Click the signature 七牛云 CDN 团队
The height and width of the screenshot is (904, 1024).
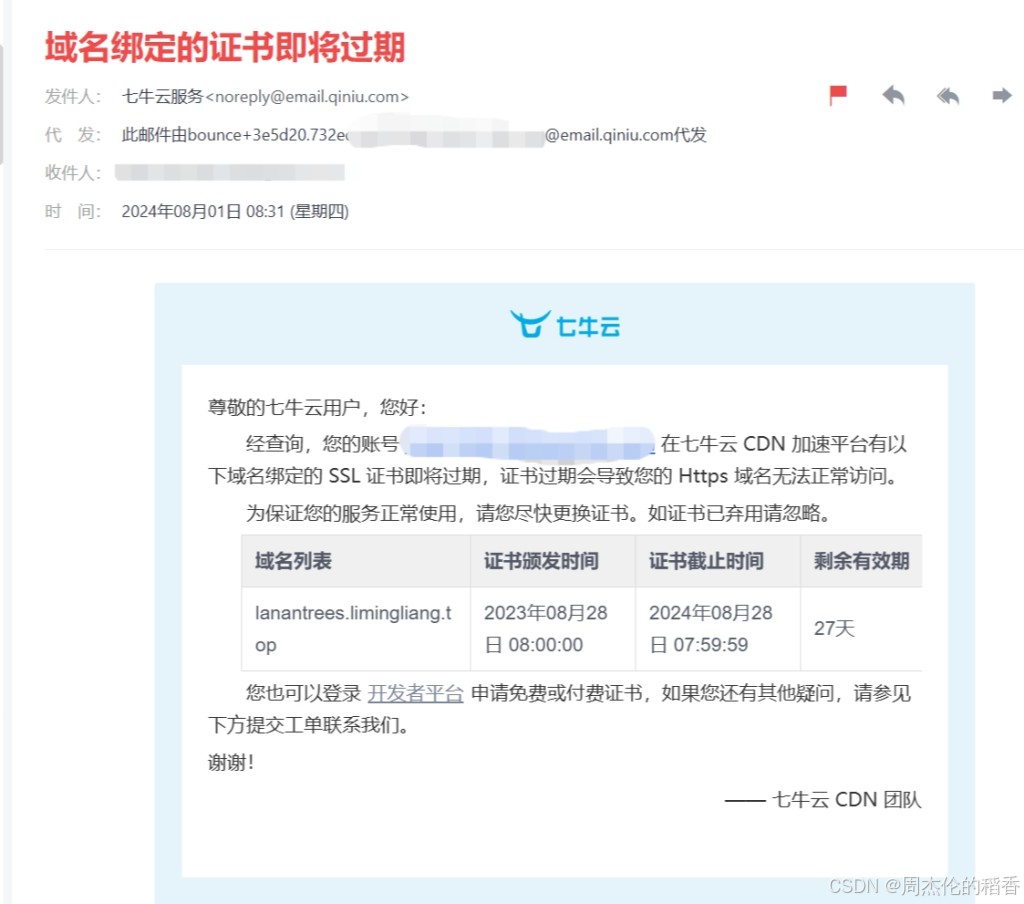click(x=846, y=799)
